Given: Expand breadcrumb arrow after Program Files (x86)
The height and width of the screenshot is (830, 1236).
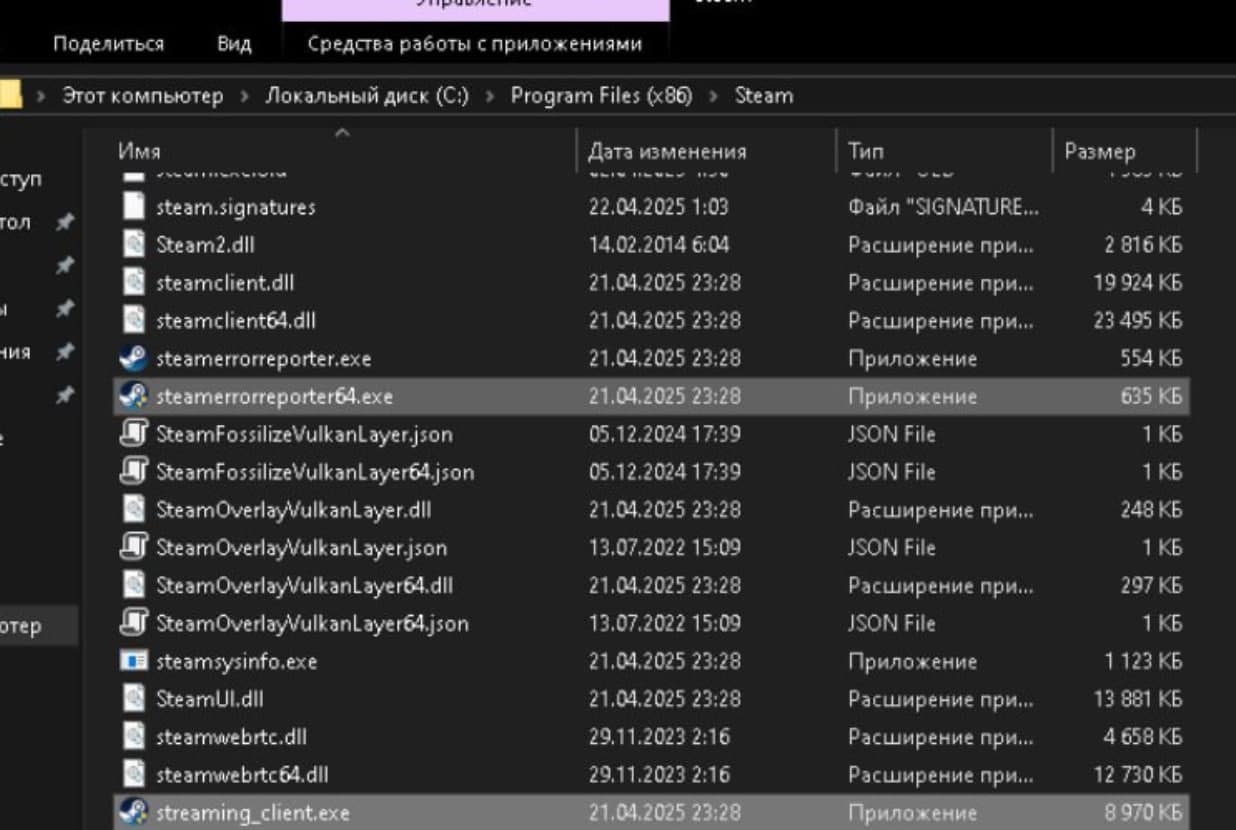Looking at the screenshot, I should tap(713, 96).
